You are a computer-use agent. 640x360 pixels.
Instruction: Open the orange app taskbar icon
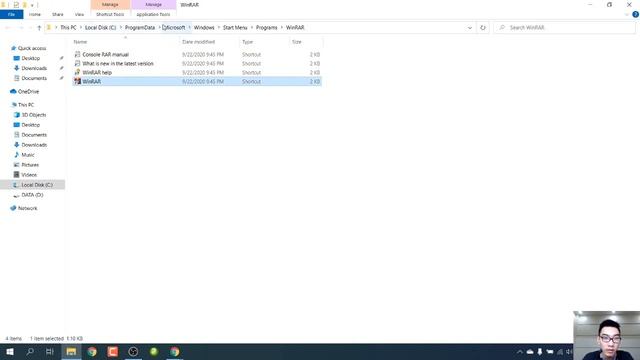[113, 352]
